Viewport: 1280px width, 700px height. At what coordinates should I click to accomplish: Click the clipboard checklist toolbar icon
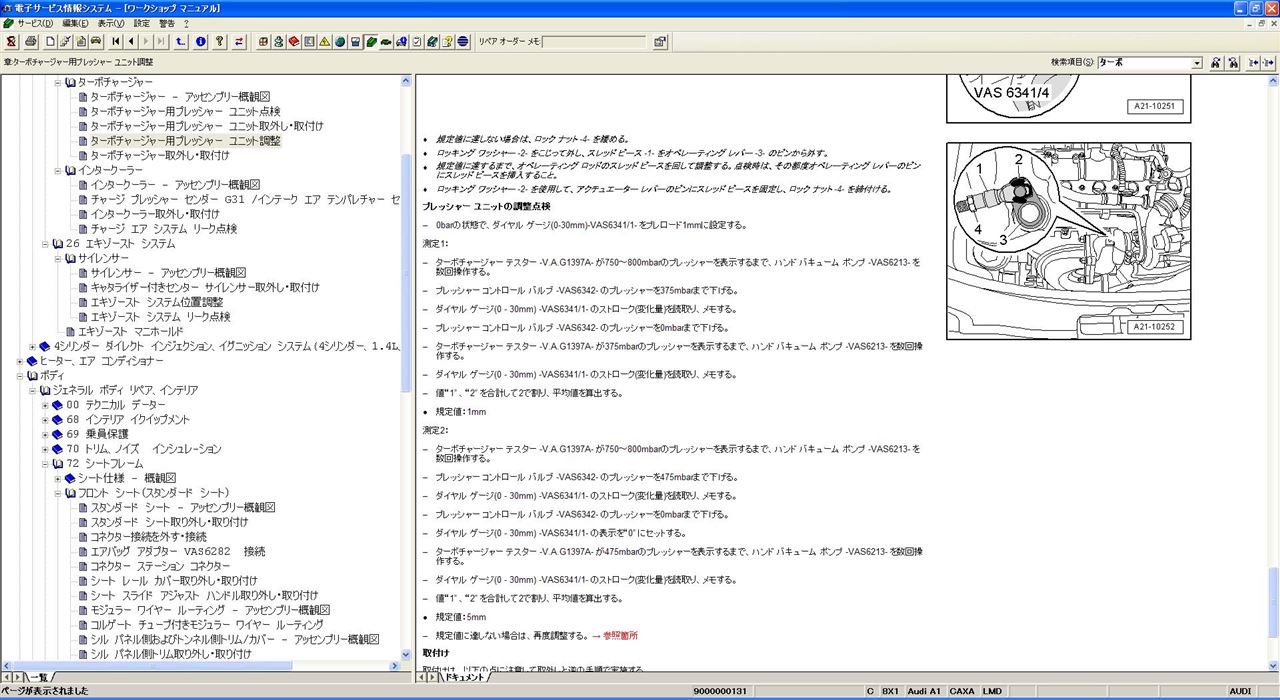(417, 42)
